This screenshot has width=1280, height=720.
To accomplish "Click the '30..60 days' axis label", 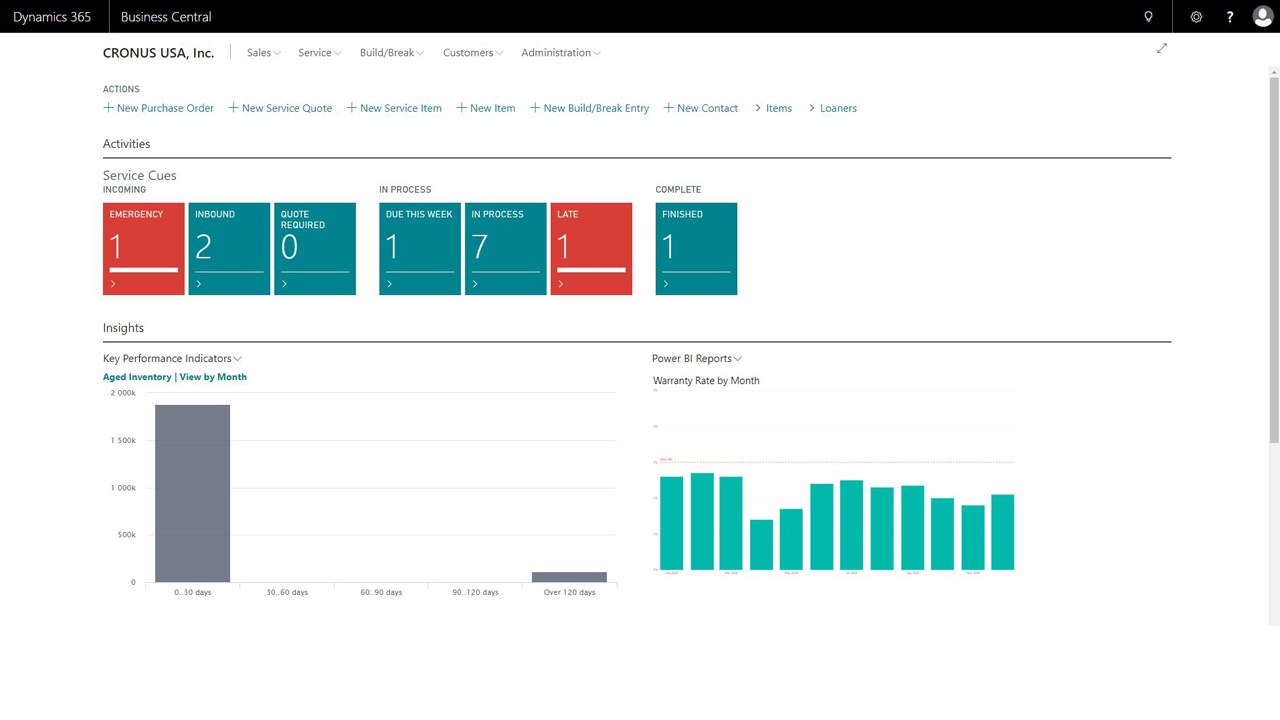I will point(287,593).
